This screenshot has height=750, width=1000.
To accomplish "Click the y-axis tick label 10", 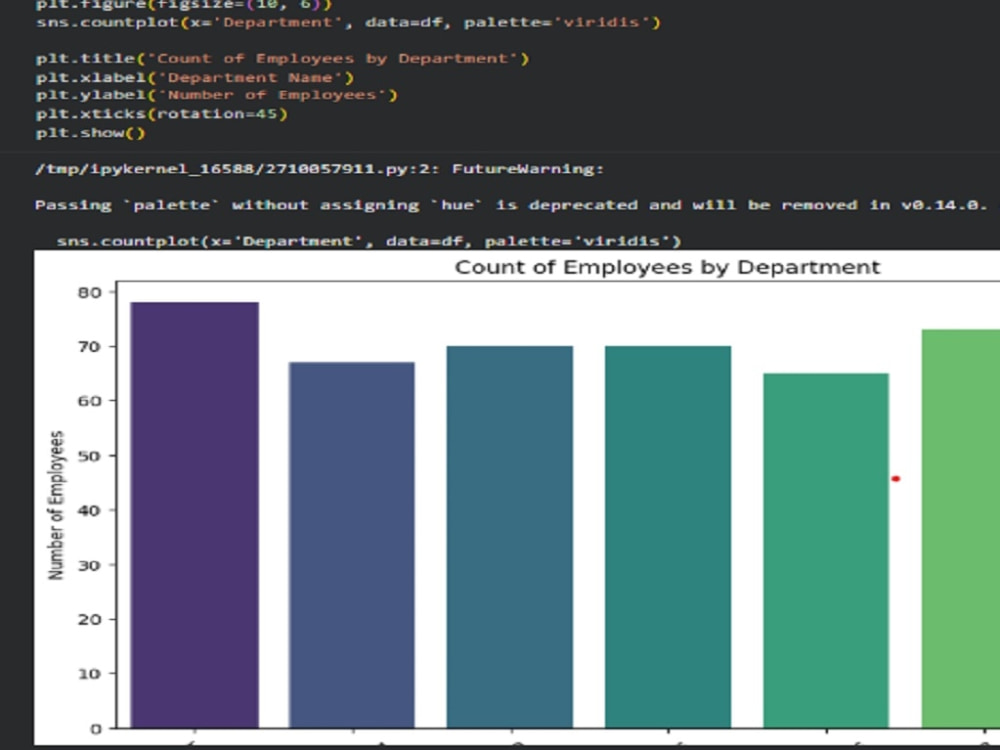I will (x=89, y=673).
